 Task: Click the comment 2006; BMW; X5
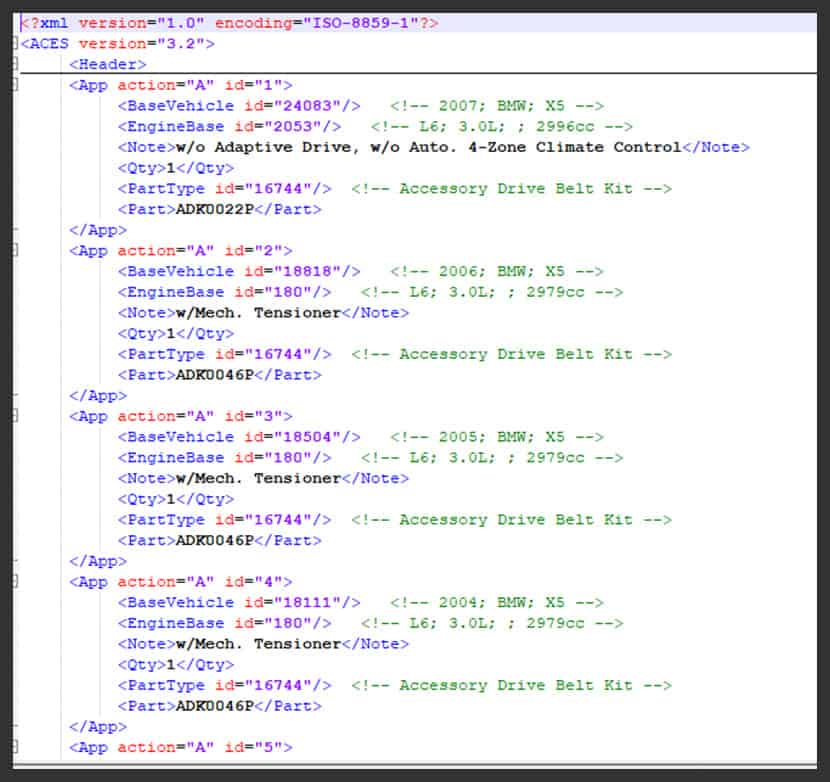tap(497, 272)
